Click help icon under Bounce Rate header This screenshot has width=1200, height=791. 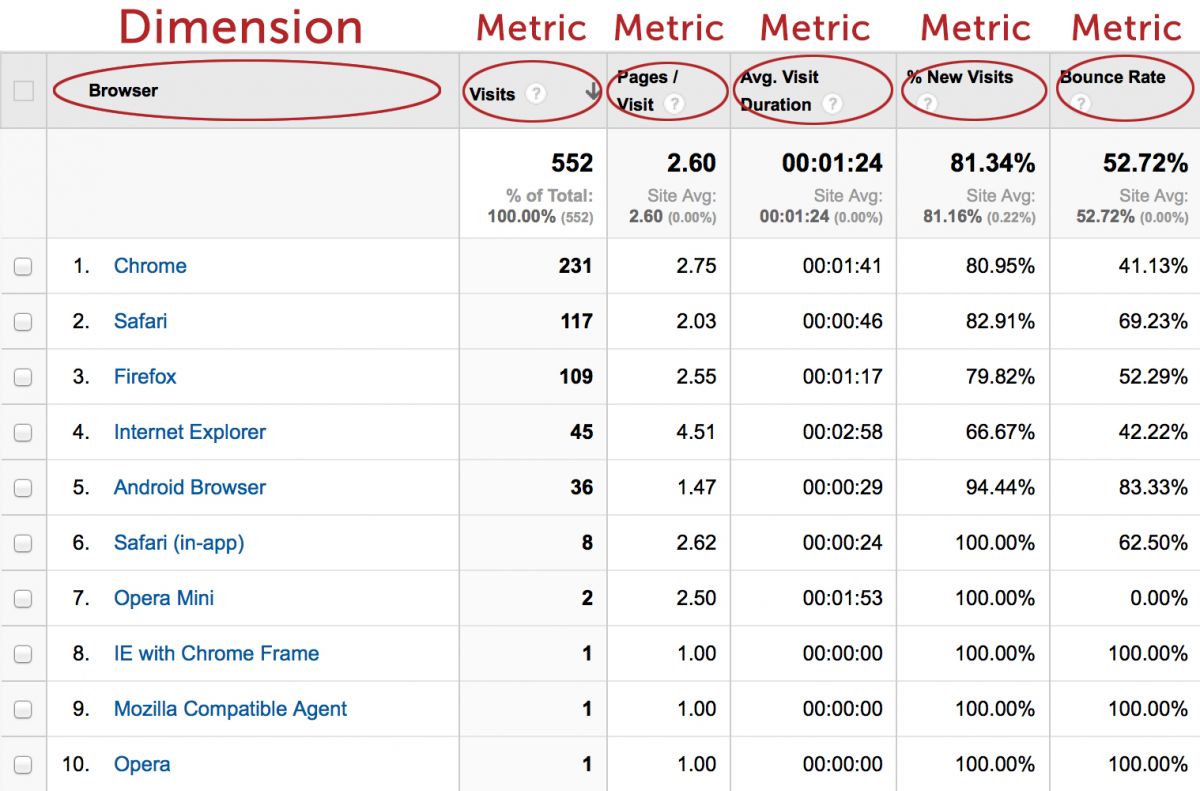pyautogui.click(x=1079, y=103)
